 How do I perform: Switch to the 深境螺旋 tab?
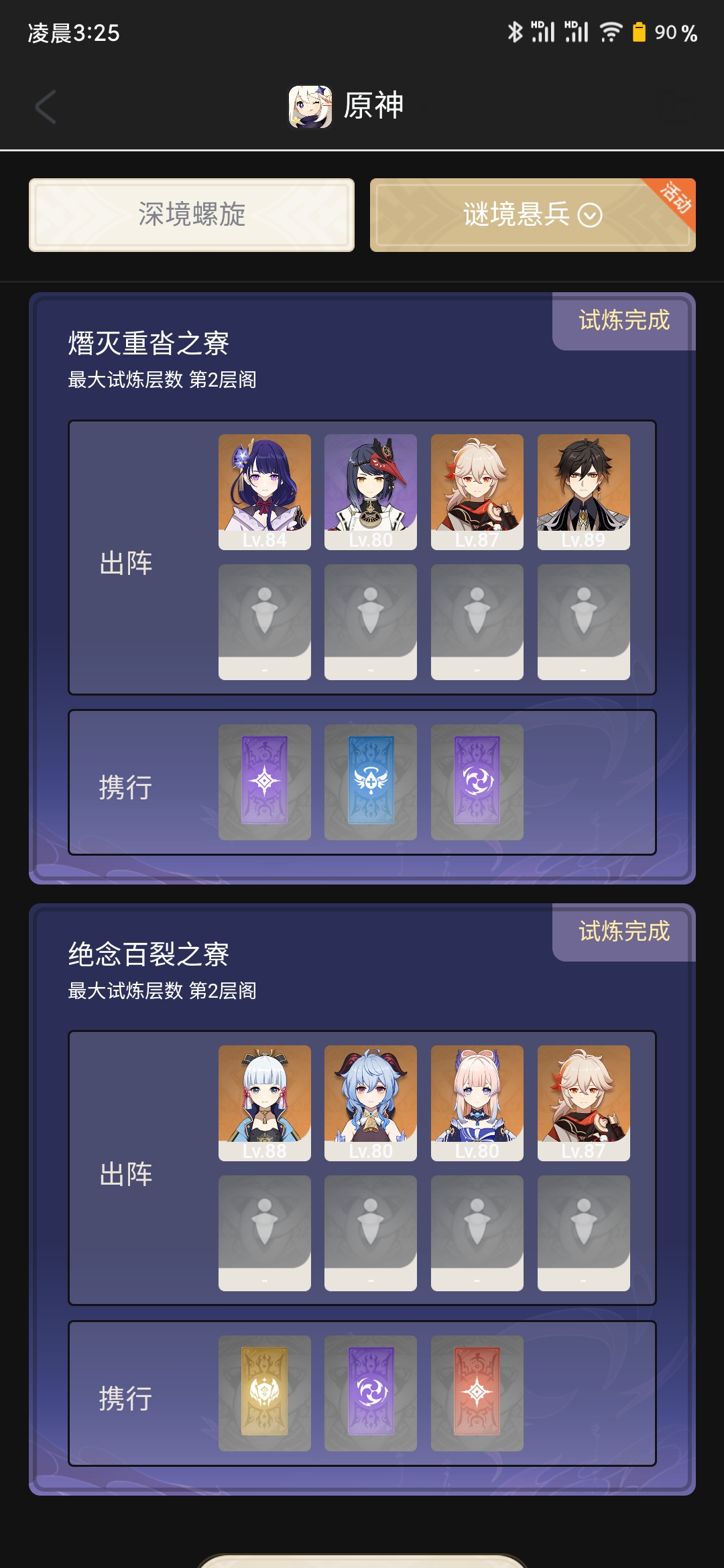(192, 215)
